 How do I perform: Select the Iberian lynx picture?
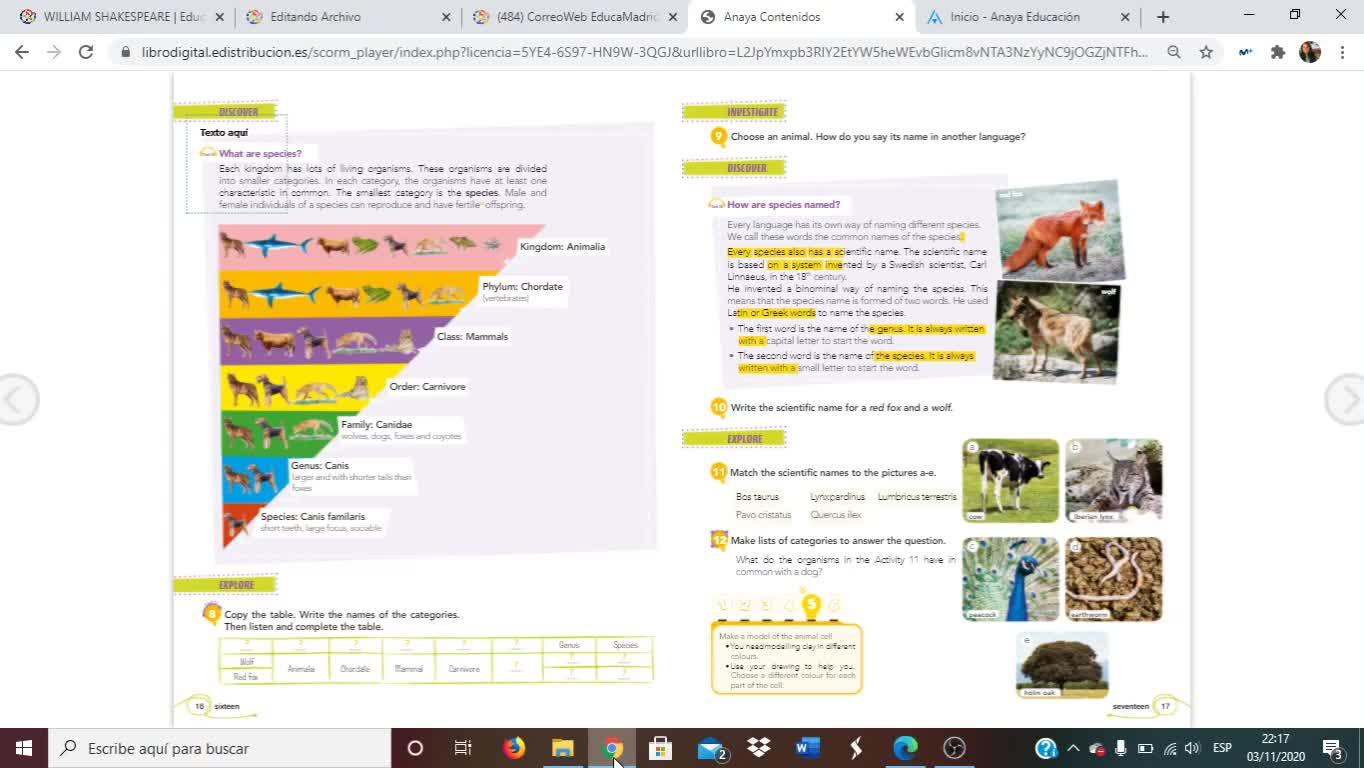tap(1114, 481)
